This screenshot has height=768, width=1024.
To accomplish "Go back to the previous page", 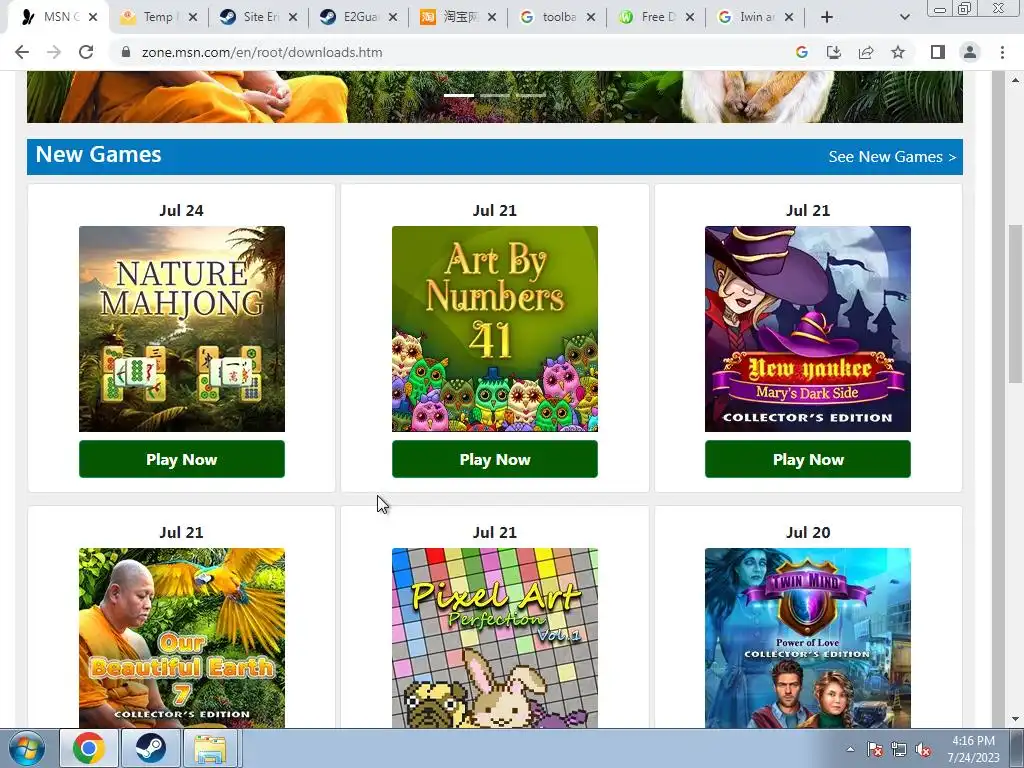I will coord(22,52).
